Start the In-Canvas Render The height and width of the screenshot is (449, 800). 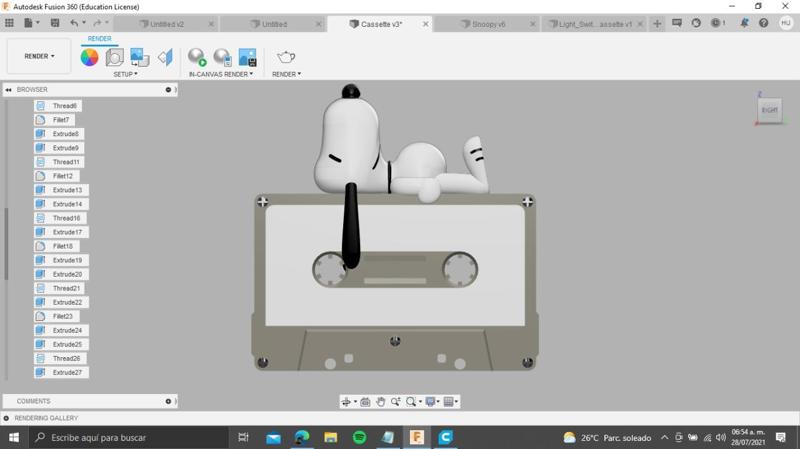(x=197, y=57)
